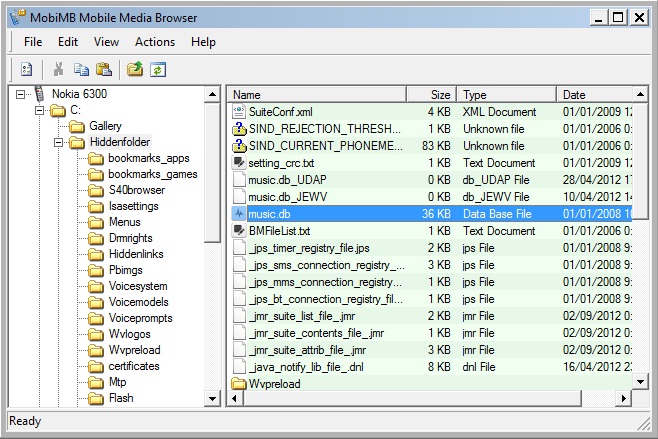Open the File menu
This screenshot has height=439, width=658.
pos(33,42)
